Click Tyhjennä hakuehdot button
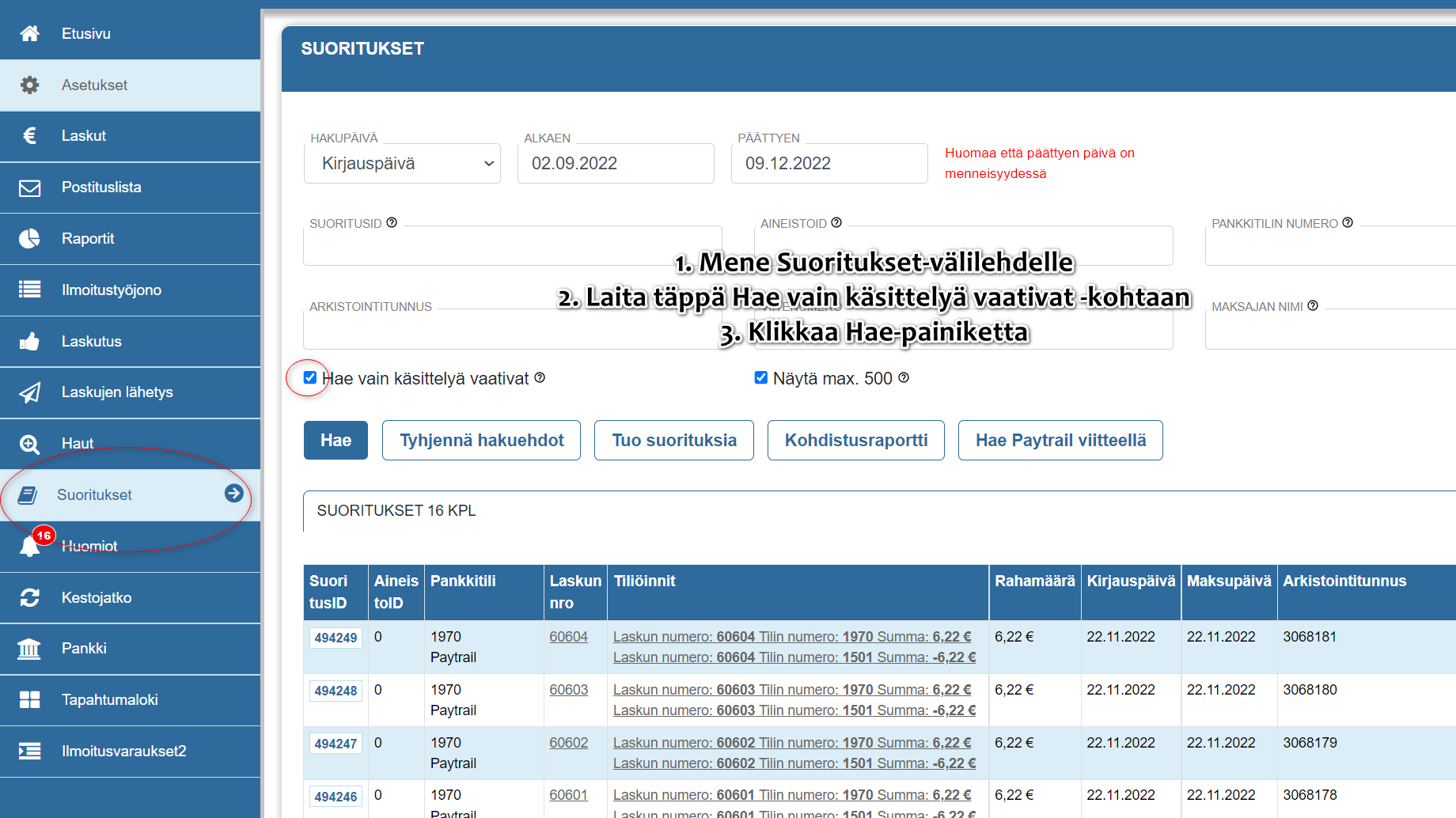Viewport: 1456px width, 818px height. 481,440
